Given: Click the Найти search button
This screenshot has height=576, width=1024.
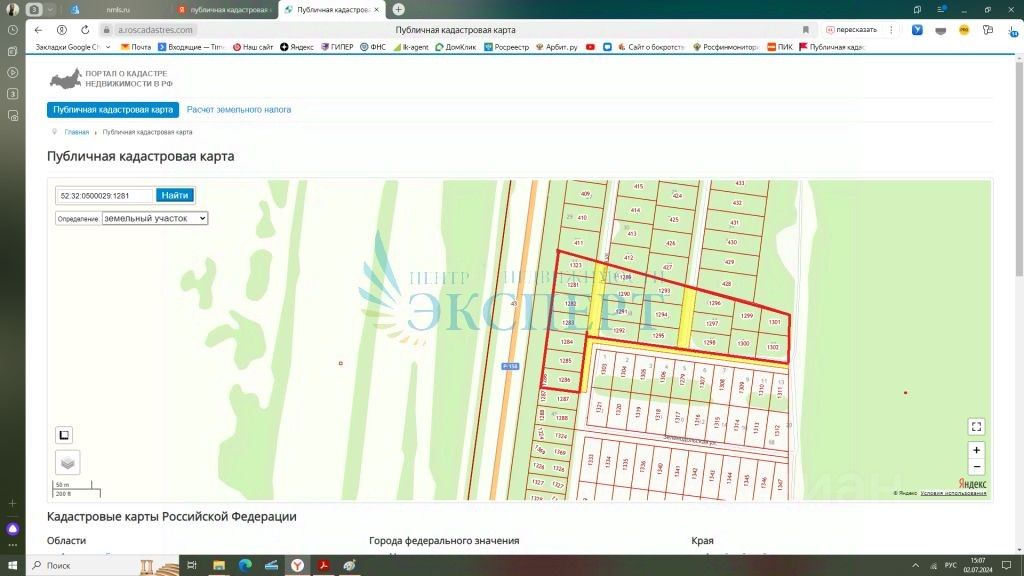Looking at the screenshot, I should point(174,195).
